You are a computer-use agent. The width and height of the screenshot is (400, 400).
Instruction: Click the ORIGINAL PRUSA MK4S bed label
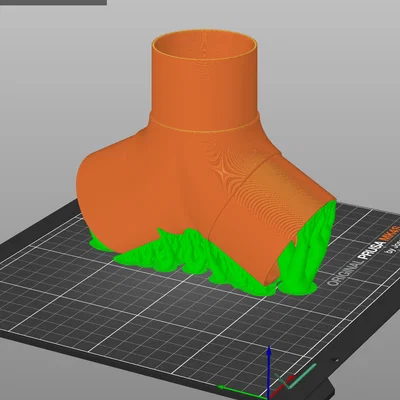tap(363, 256)
